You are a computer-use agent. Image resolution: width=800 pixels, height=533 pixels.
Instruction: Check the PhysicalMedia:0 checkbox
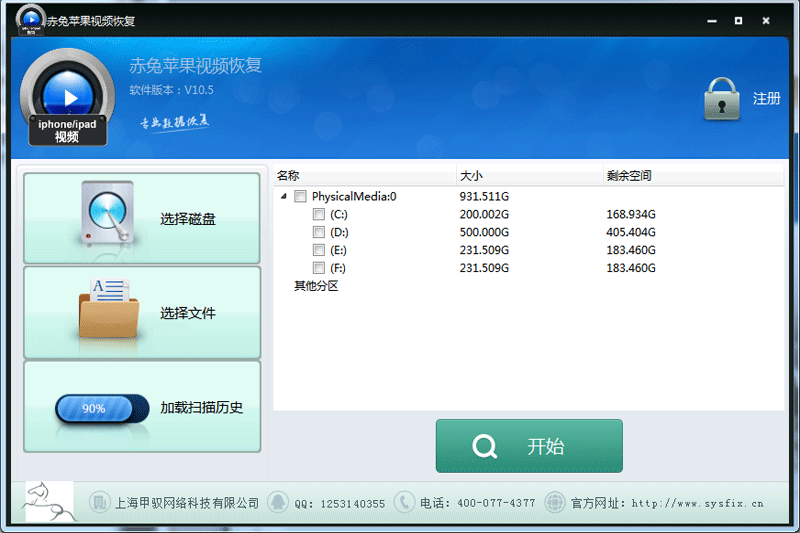click(300, 196)
